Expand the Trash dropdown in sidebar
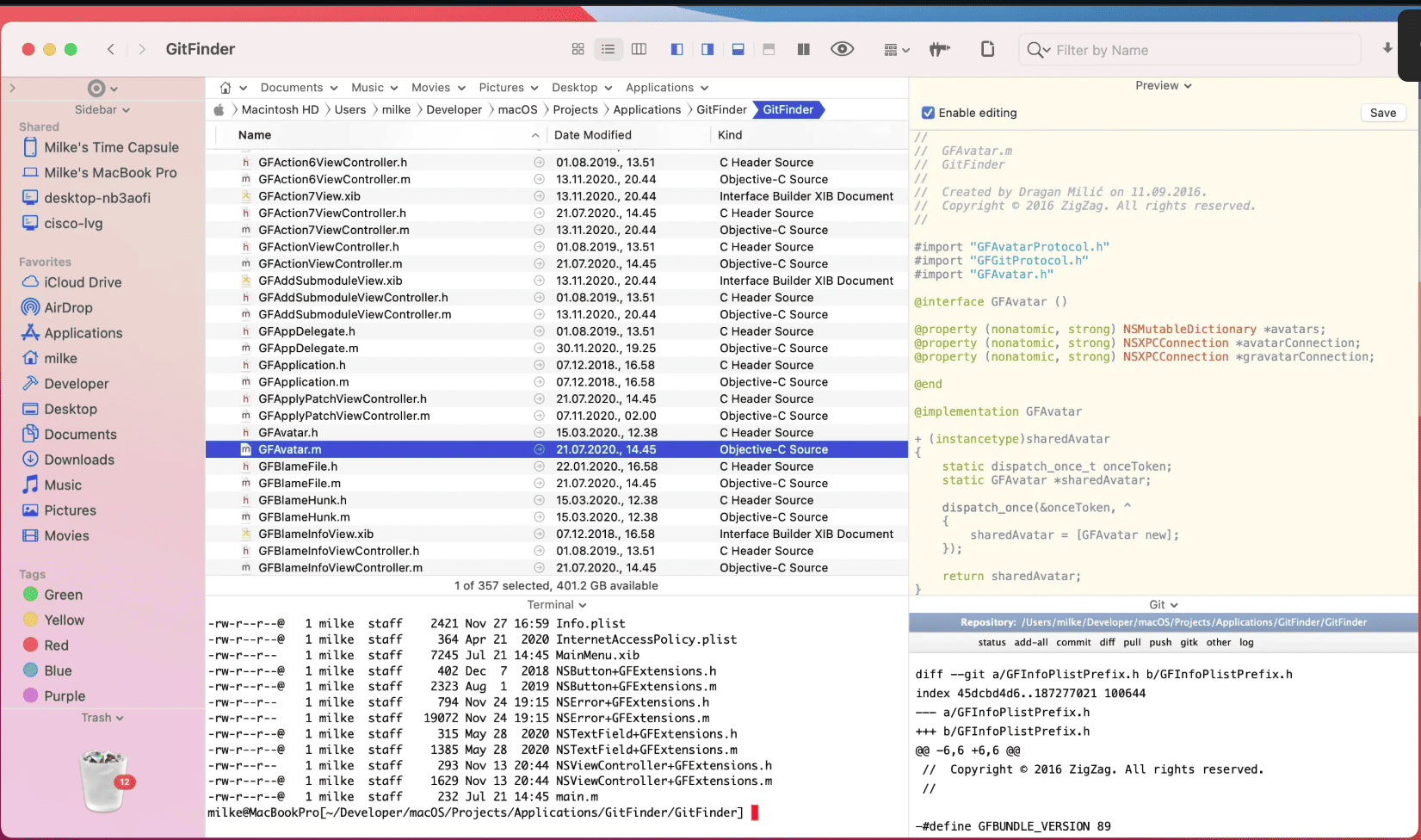The width and height of the screenshot is (1421, 840). point(102,718)
